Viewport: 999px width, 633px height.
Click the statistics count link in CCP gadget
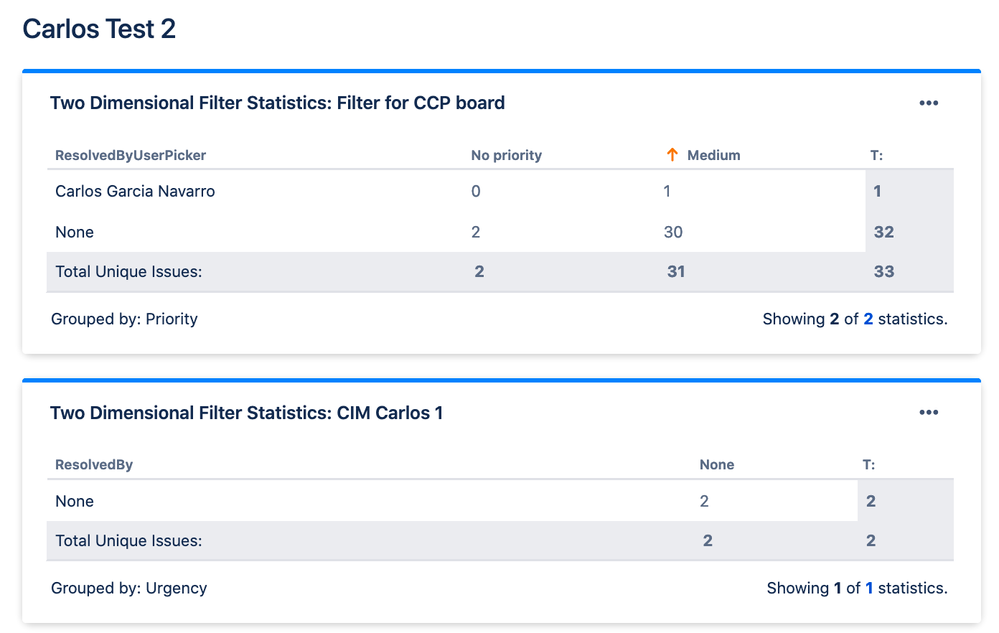tap(868, 319)
